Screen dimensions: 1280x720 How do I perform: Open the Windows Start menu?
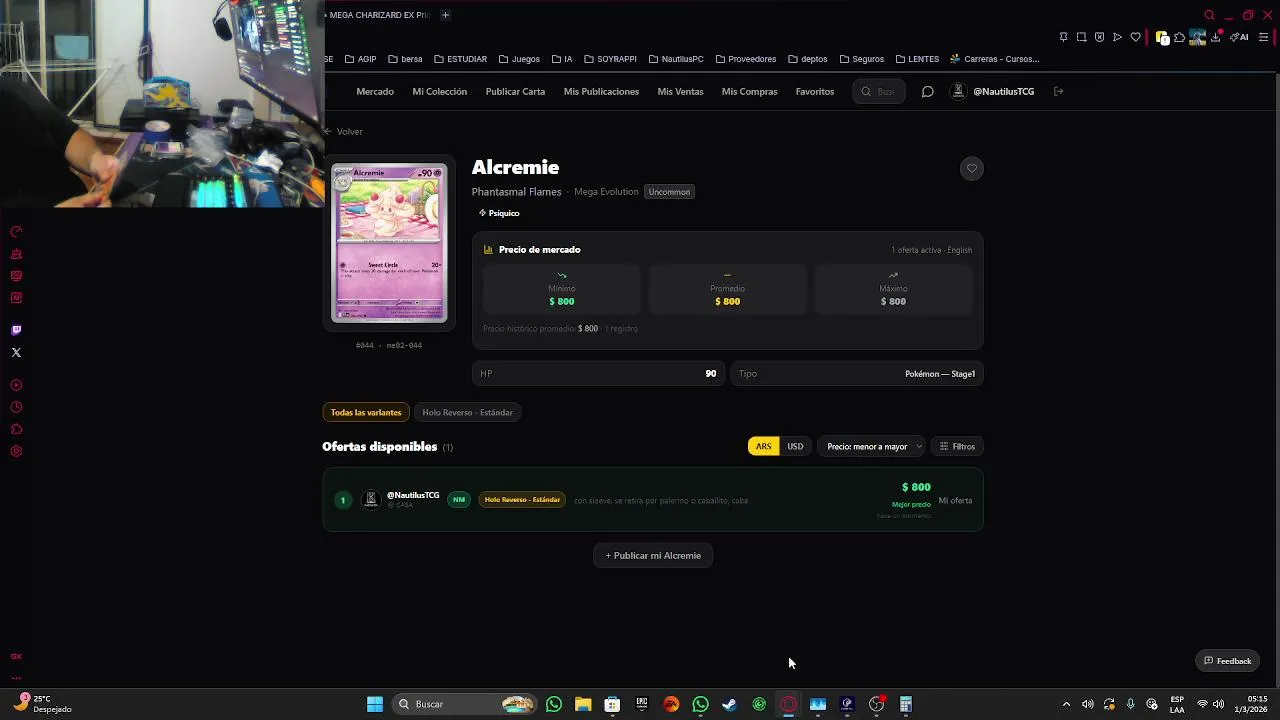[x=375, y=704]
